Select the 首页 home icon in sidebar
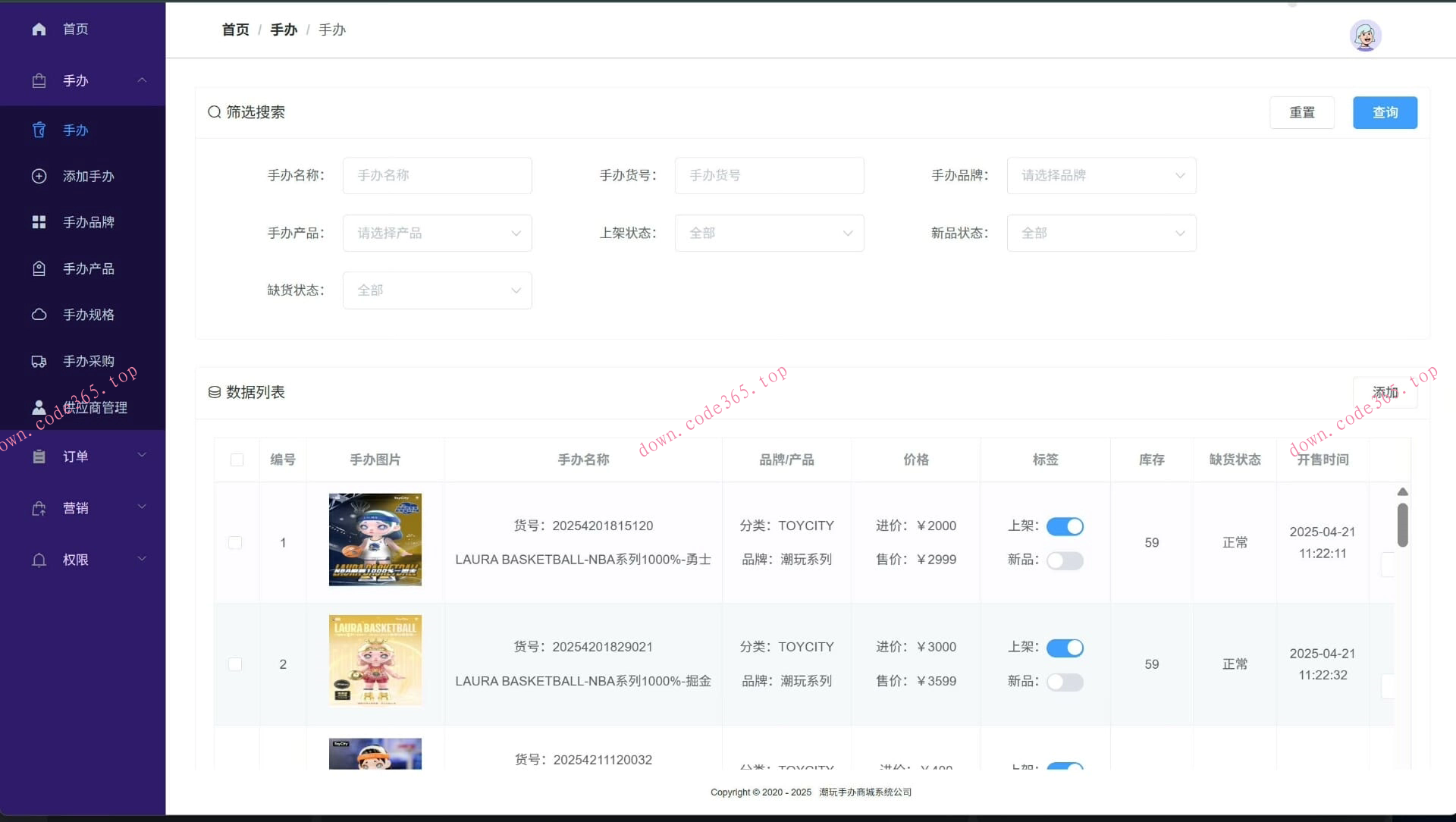This screenshot has width=1456, height=822. coord(39,28)
